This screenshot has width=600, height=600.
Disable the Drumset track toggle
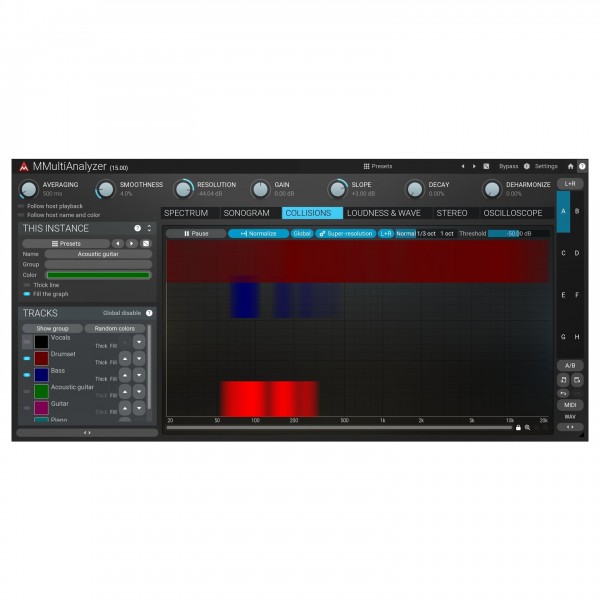pos(27,359)
